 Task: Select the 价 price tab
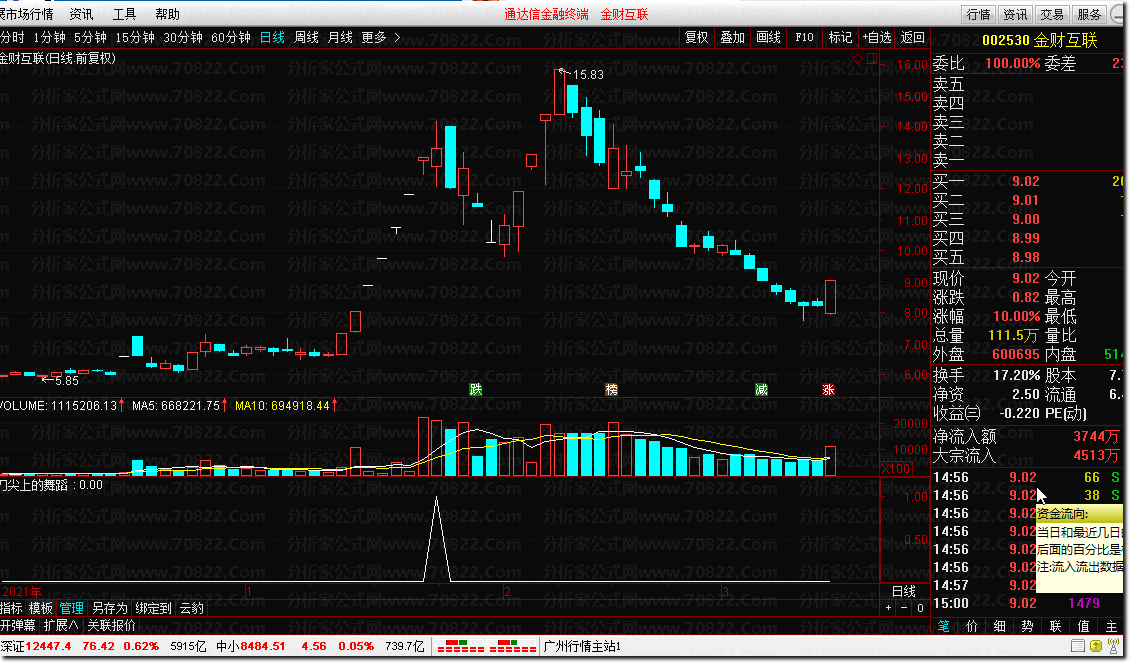(x=972, y=626)
